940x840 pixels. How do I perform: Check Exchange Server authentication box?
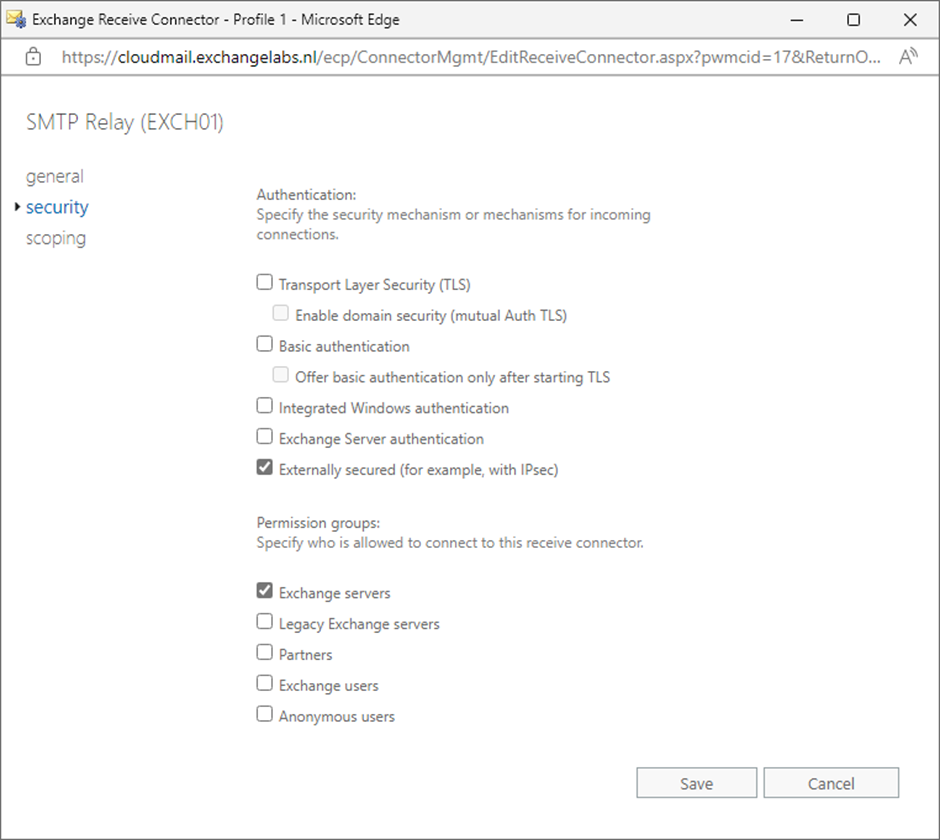click(264, 436)
